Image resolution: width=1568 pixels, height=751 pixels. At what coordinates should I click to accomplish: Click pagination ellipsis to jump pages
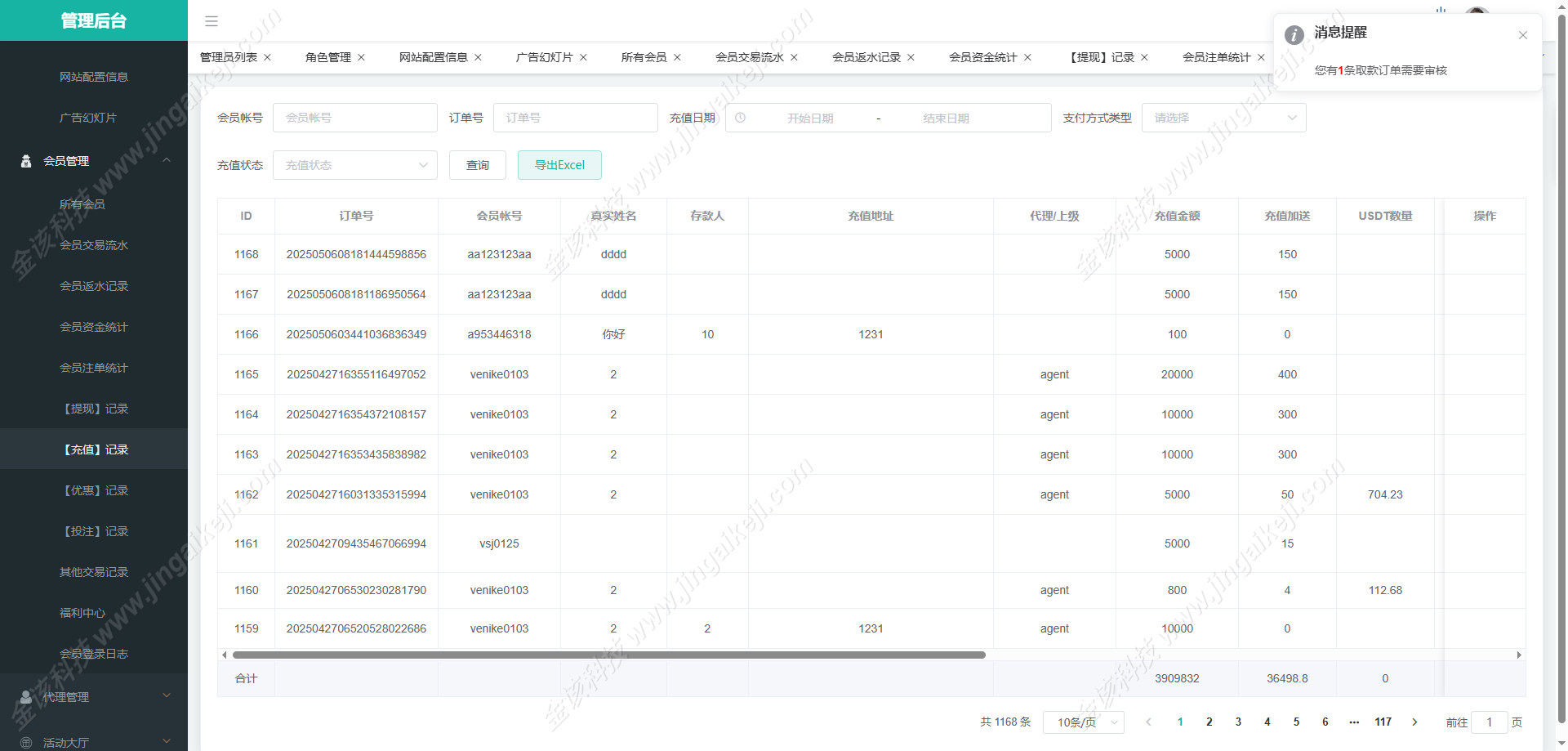(x=1354, y=722)
